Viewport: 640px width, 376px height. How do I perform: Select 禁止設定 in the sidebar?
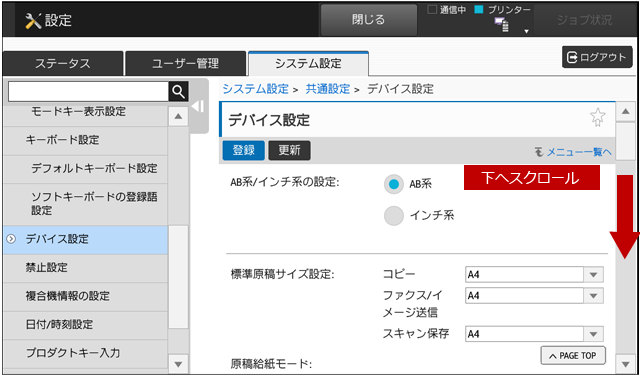[85, 268]
